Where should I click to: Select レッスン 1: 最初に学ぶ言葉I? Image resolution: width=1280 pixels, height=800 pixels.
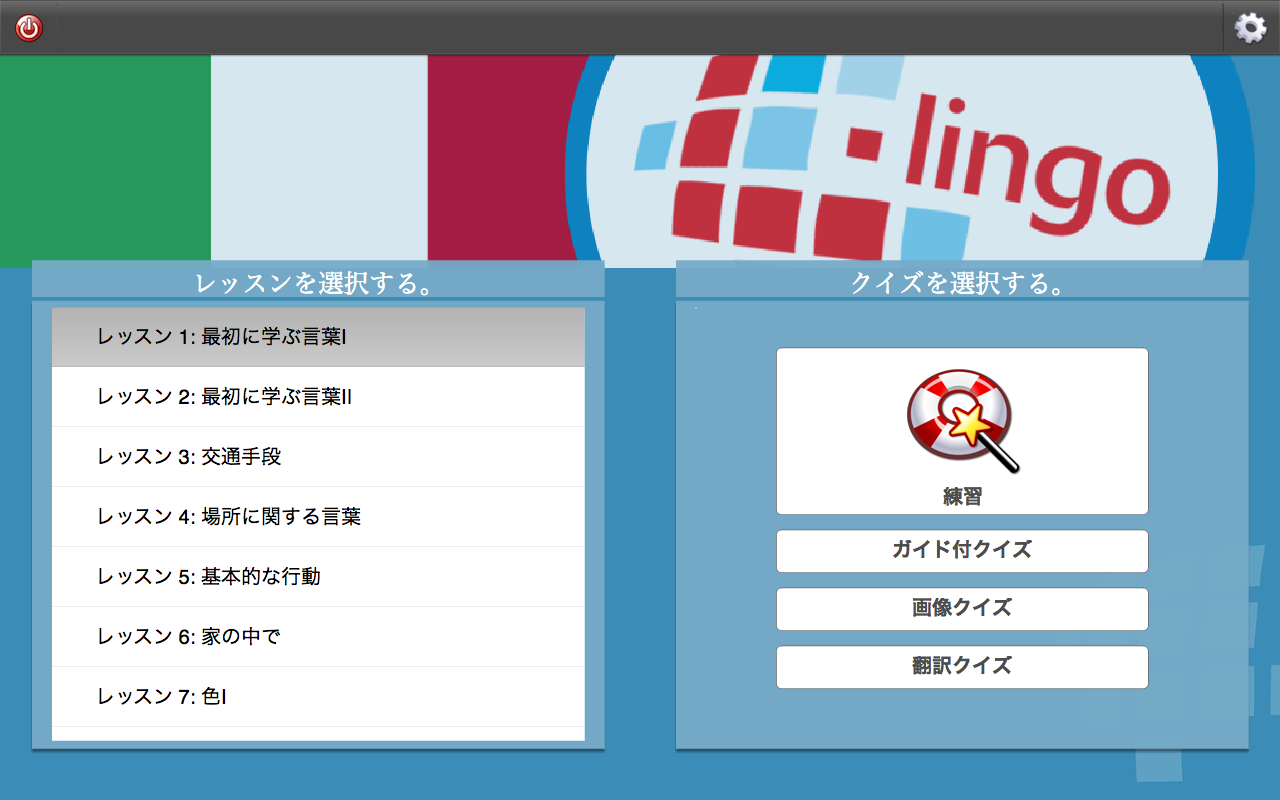(x=318, y=337)
